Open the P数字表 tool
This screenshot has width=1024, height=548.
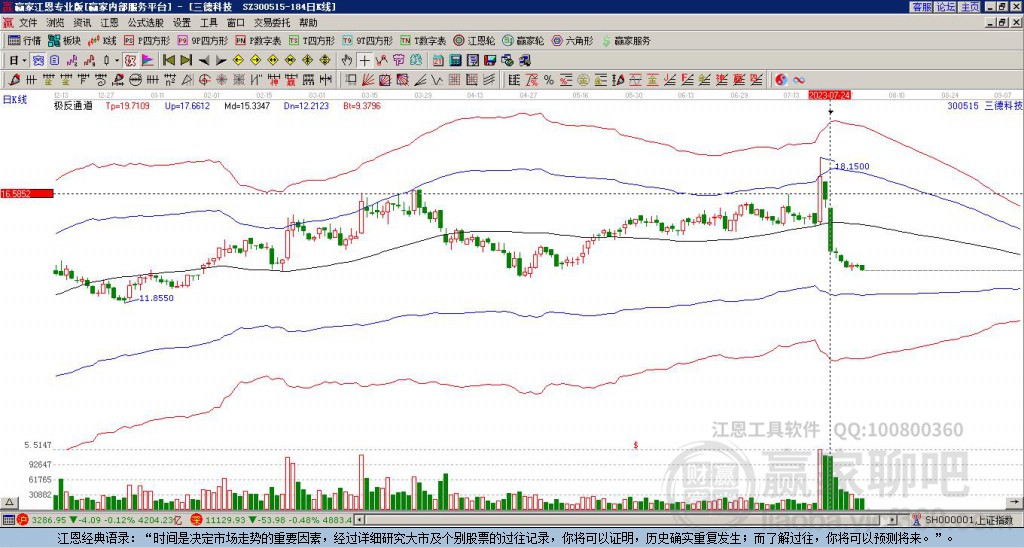pyautogui.click(x=259, y=40)
